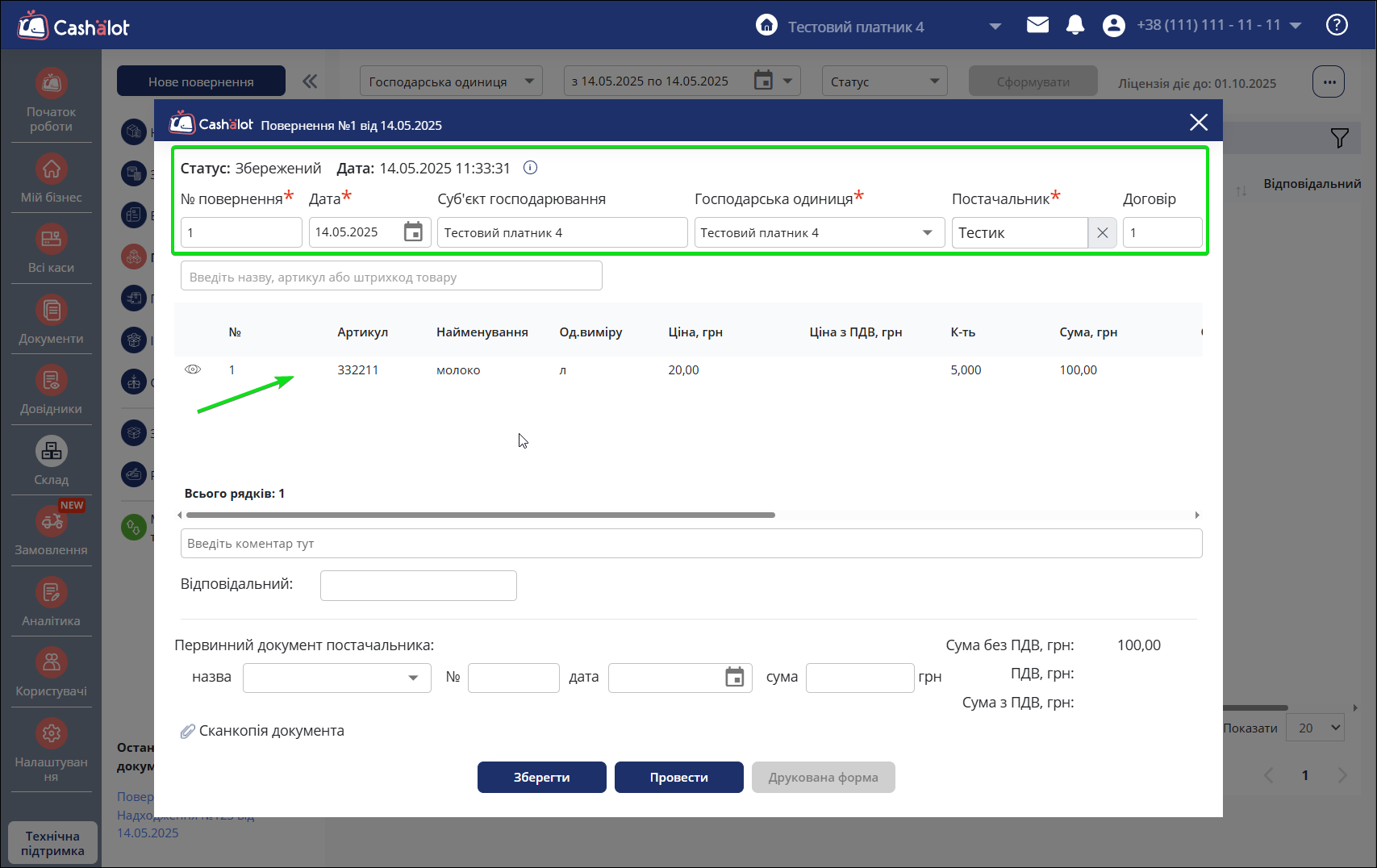
Task: Click Суб'єкт господарювання field
Action: (562, 232)
